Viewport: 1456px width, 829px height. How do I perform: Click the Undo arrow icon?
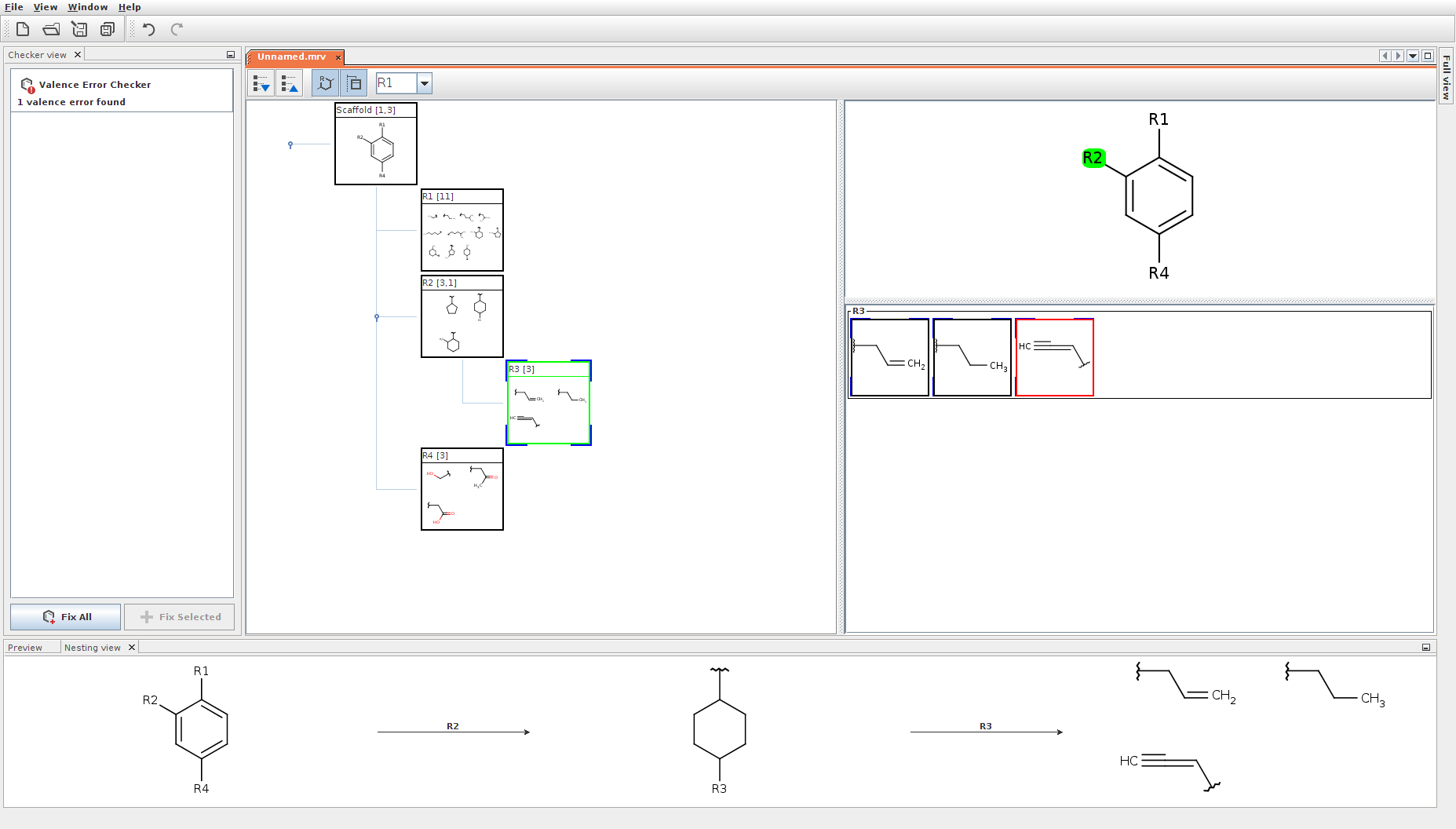[148, 30]
